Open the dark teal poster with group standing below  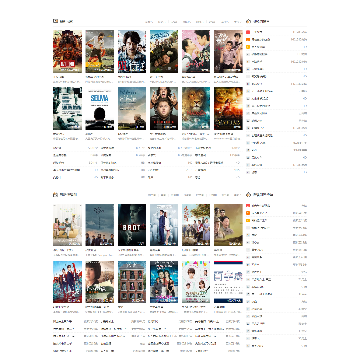(100, 225)
